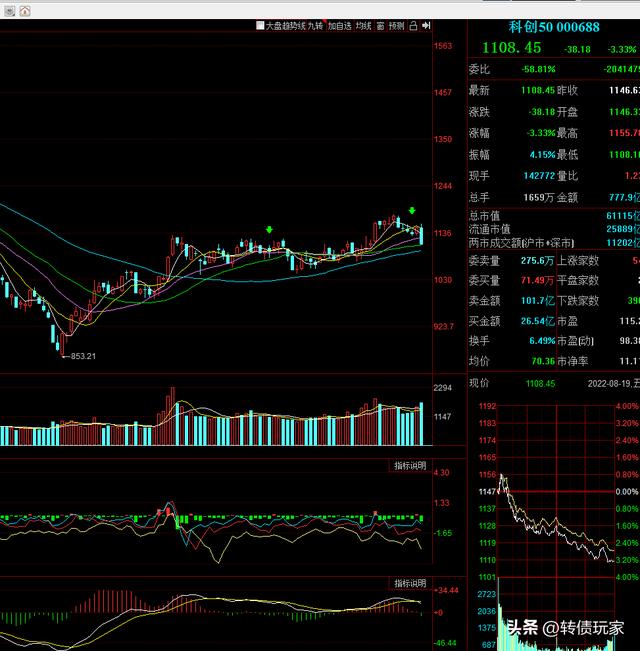Click the 853.21 low price label
Screen dimensions: 640x651
click(x=80, y=356)
